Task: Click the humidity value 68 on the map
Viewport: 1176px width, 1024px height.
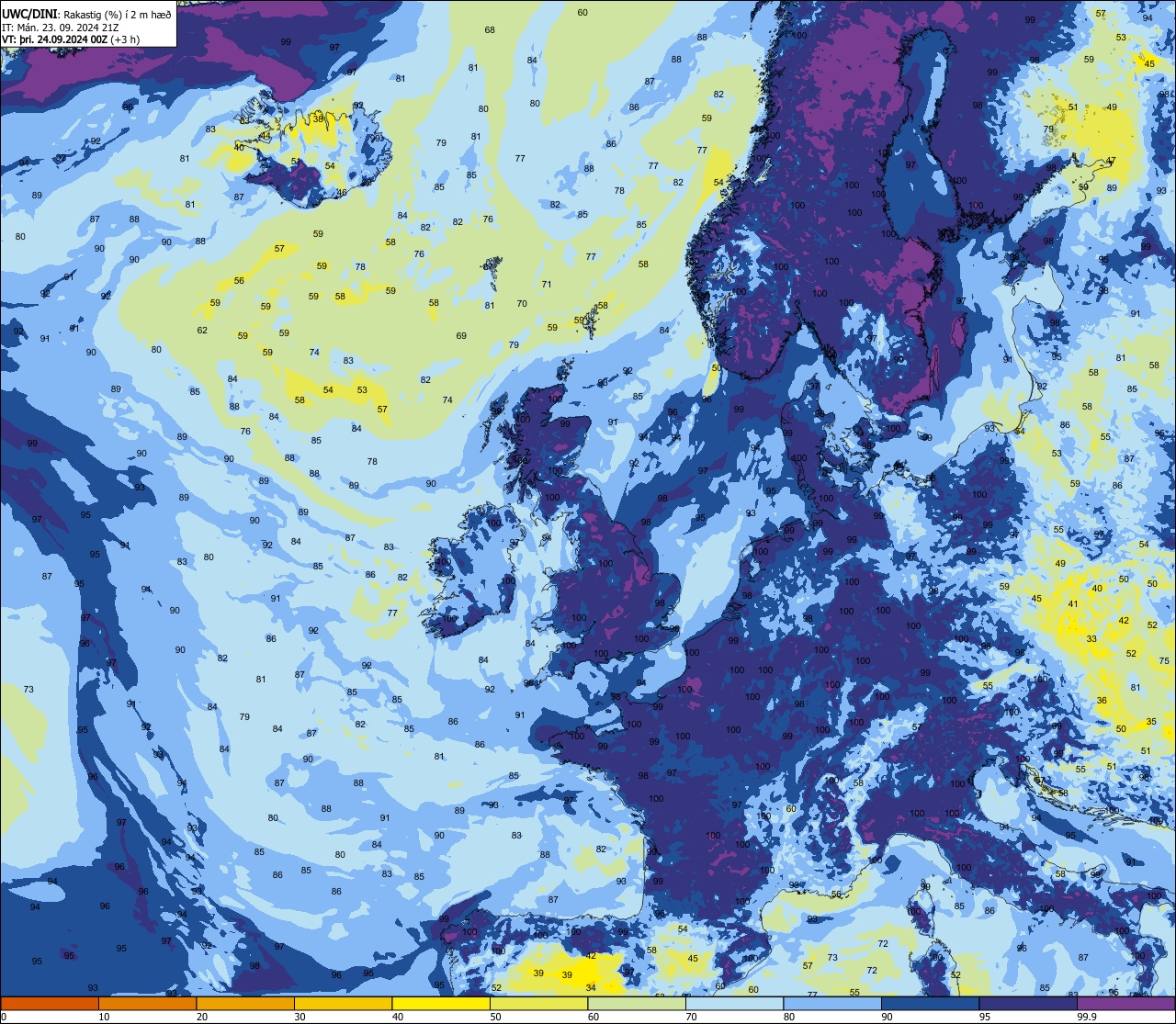Action: pyautogui.click(x=490, y=30)
